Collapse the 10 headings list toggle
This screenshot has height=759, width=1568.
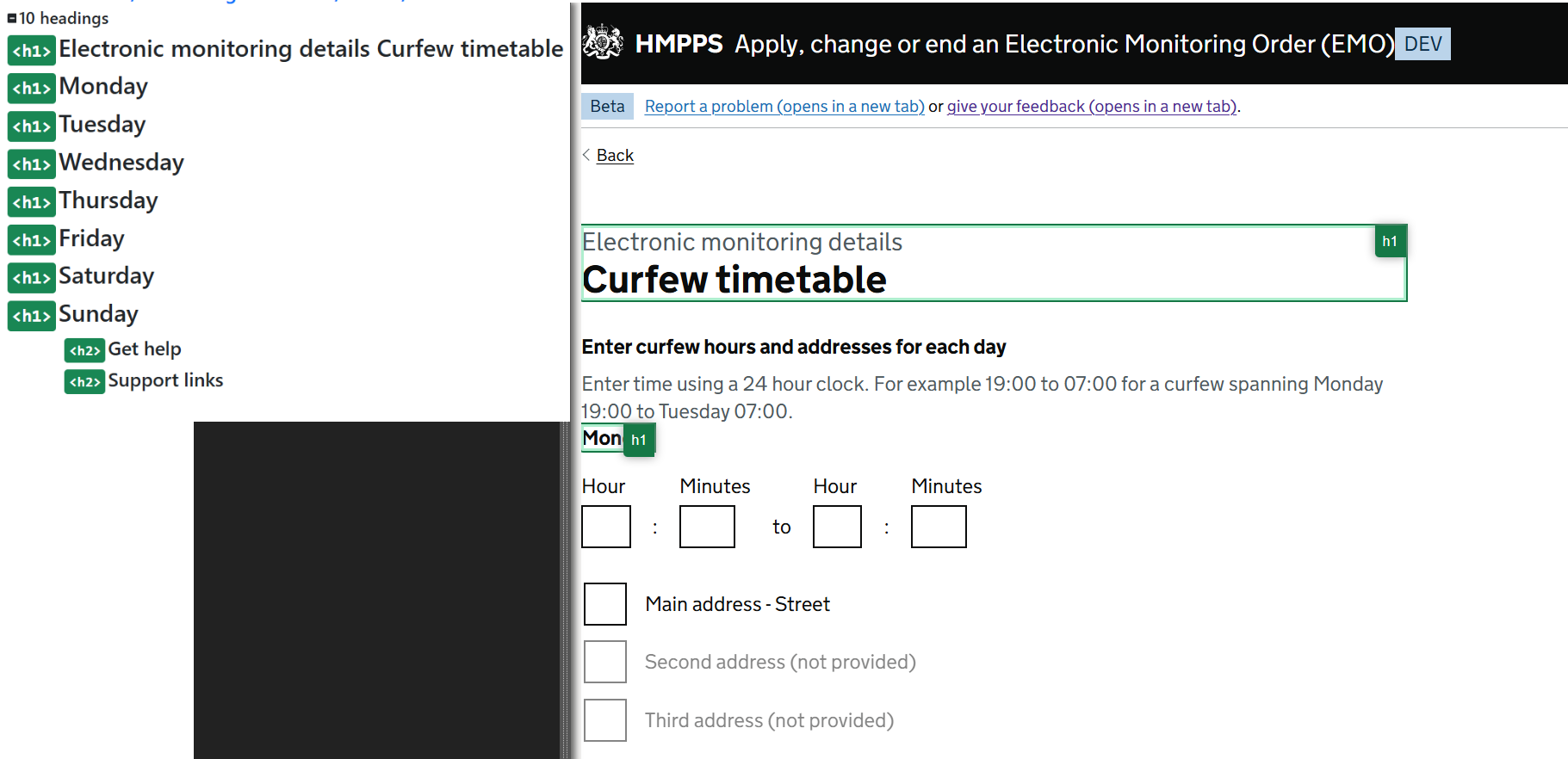click(x=12, y=18)
